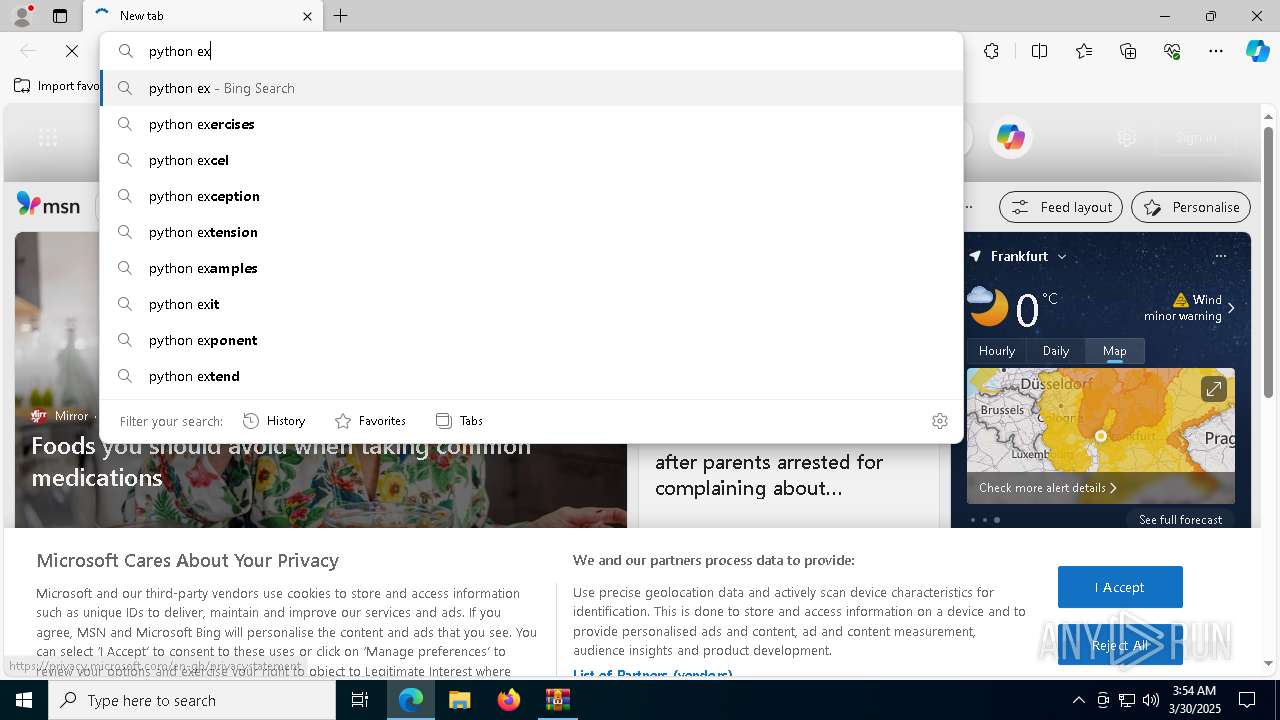Open search suggestion settings gear

click(939, 421)
